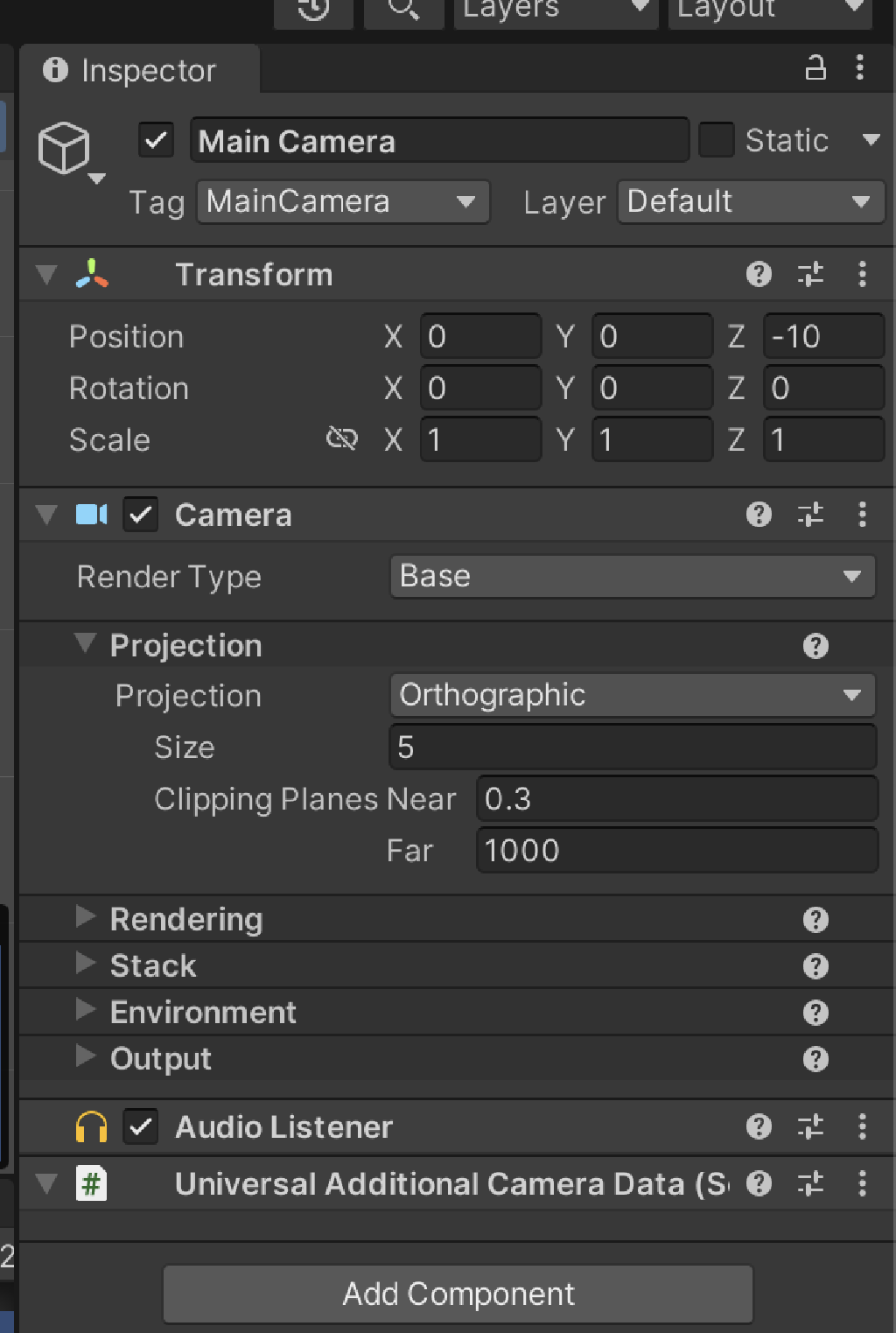The height and width of the screenshot is (1333, 896).
Task: Click Scale Z field
Action: point(823,439)
